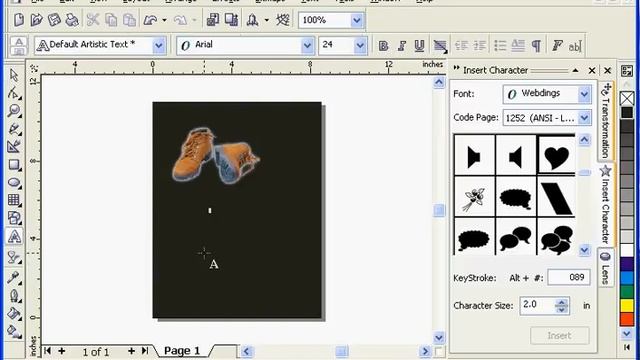Viewport: 640px width, 360px height.
Task: Click the Import icon
Action: pos(213,20)
